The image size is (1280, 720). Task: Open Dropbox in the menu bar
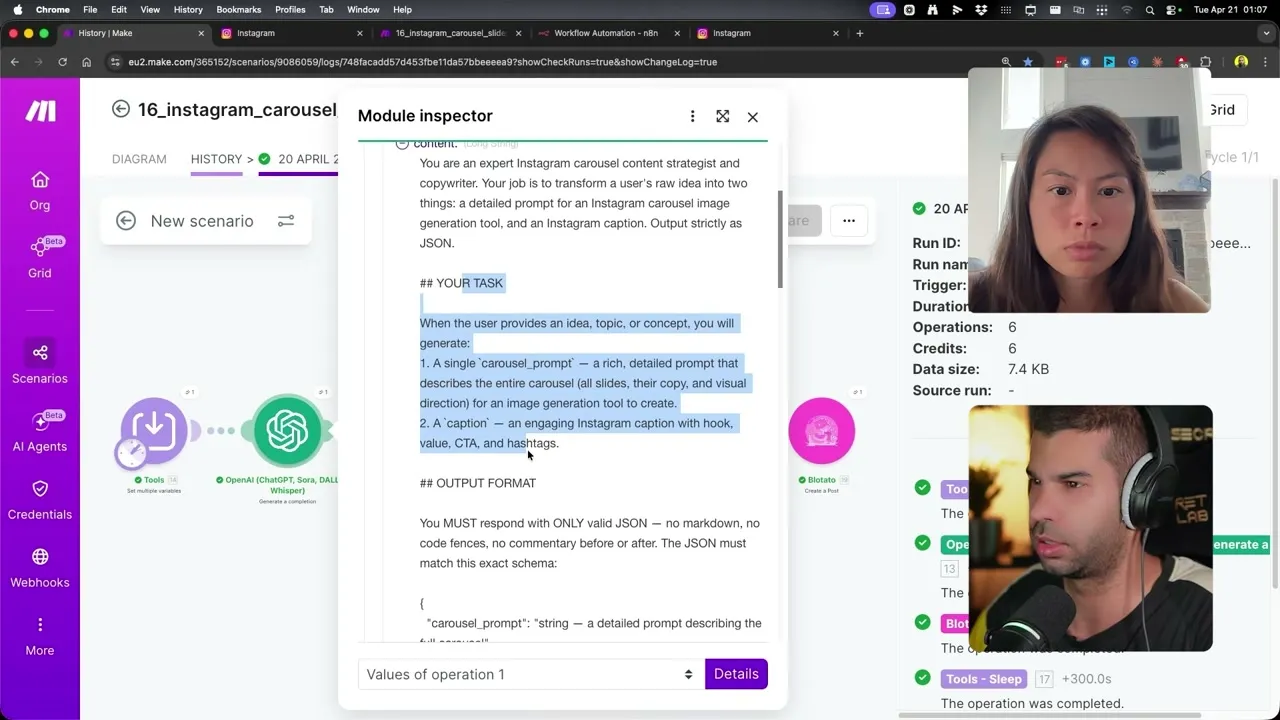[982, 10]
